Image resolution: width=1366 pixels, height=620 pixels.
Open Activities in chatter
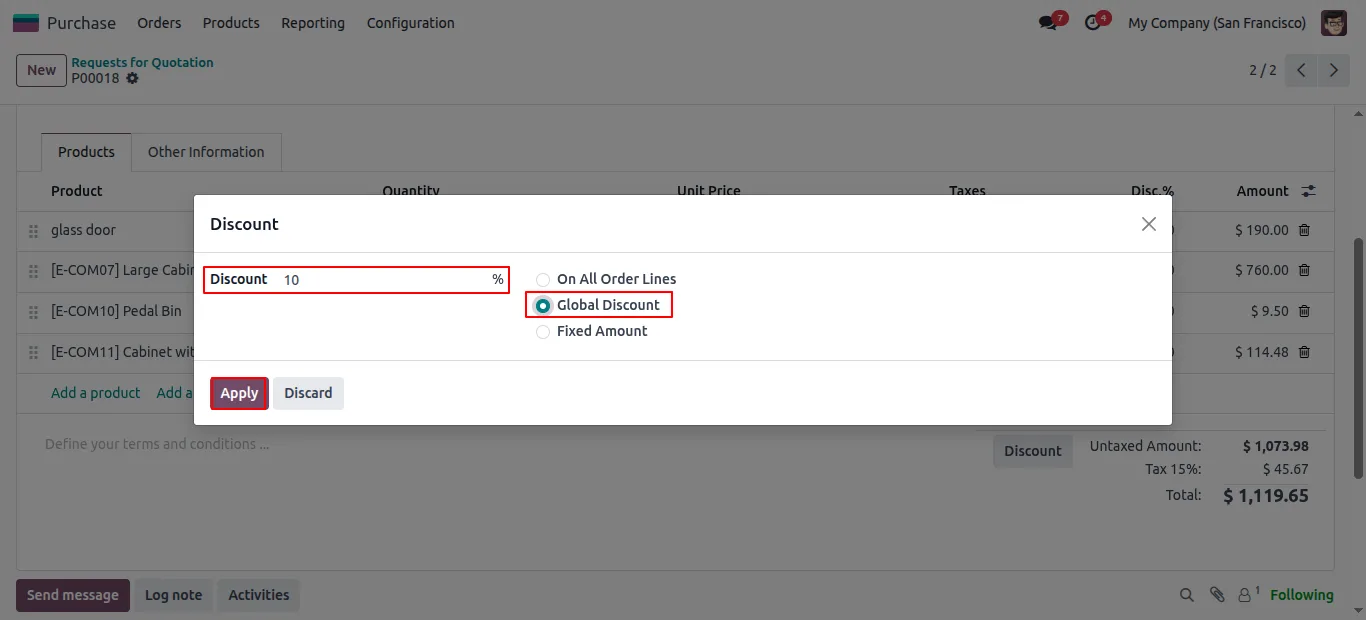[258, 595]
